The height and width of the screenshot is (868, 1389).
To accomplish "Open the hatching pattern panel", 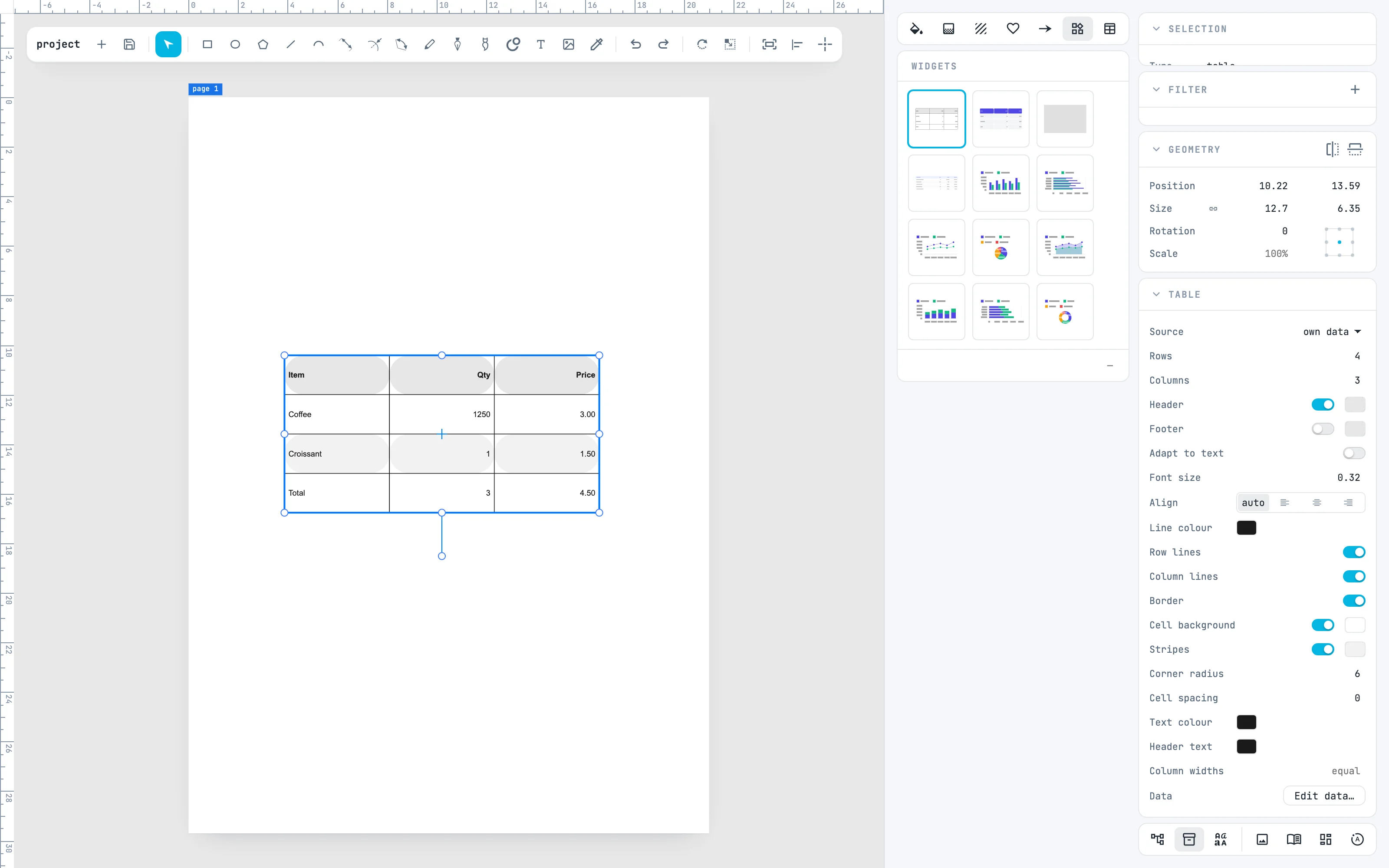I will (x=981, y=29).
